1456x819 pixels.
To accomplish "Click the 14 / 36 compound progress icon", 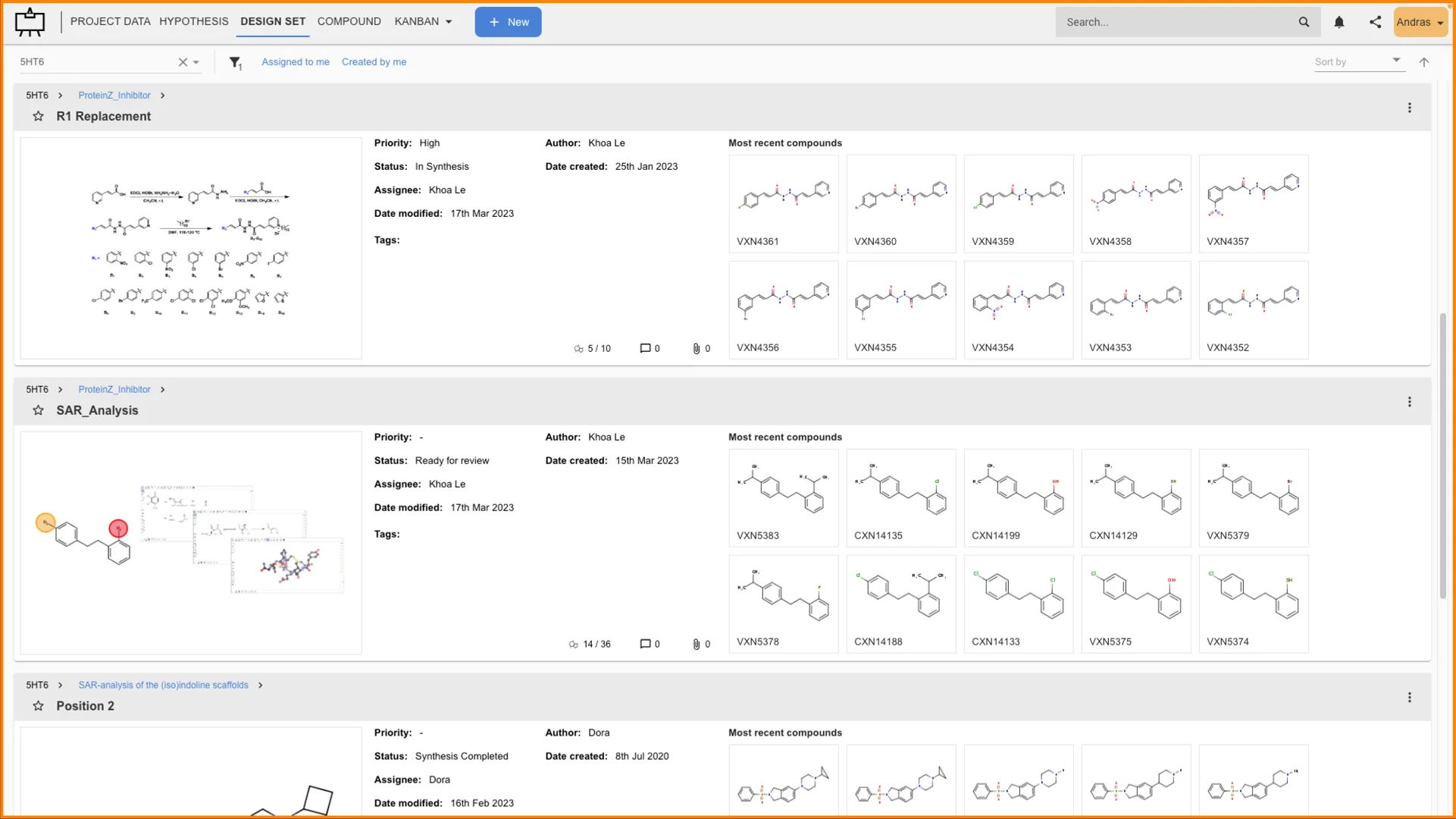I will pyautogui.click(x=574, y=645).
